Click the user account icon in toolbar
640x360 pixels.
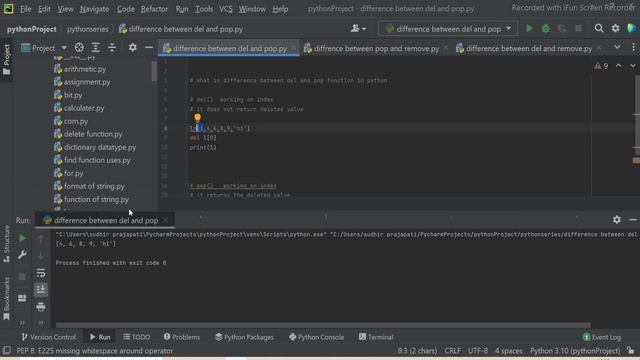coord(358,29)
